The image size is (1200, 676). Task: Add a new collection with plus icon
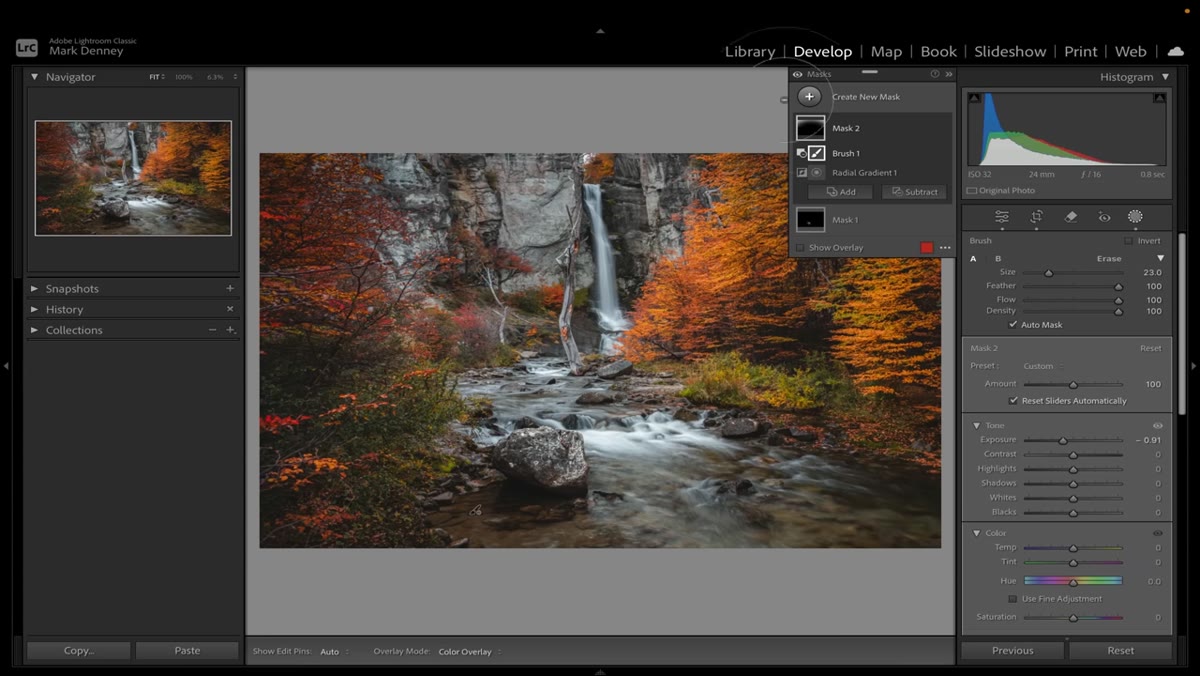click(x=230, y=330)
